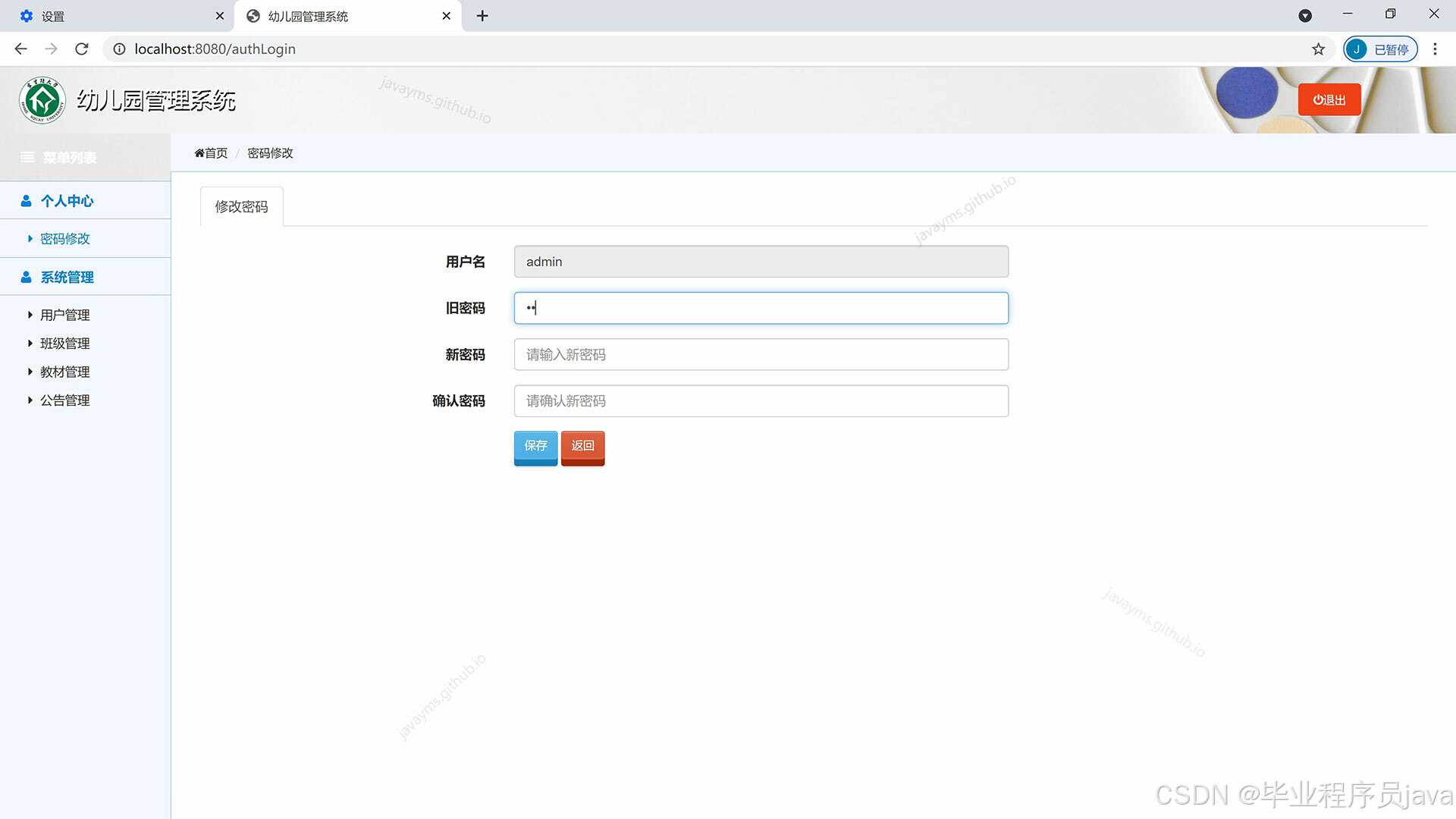Click the menu list hamburger icon
The image size is (1456, 819).
(27, 158)
